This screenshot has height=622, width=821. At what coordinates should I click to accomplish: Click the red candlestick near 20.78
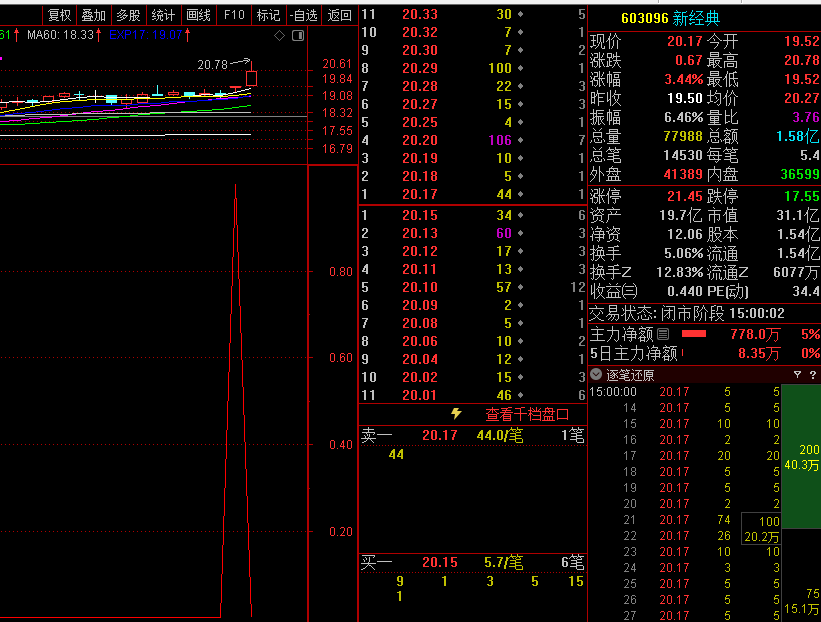(251, 77)
